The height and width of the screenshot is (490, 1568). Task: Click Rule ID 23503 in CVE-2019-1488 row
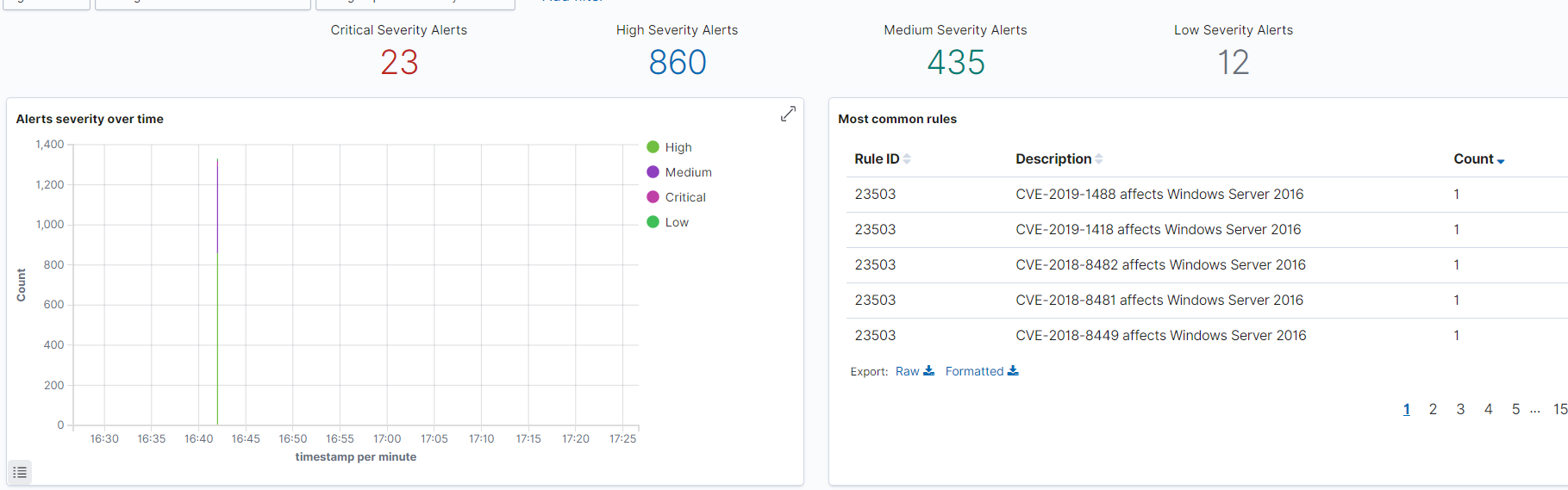pos(875,195)
